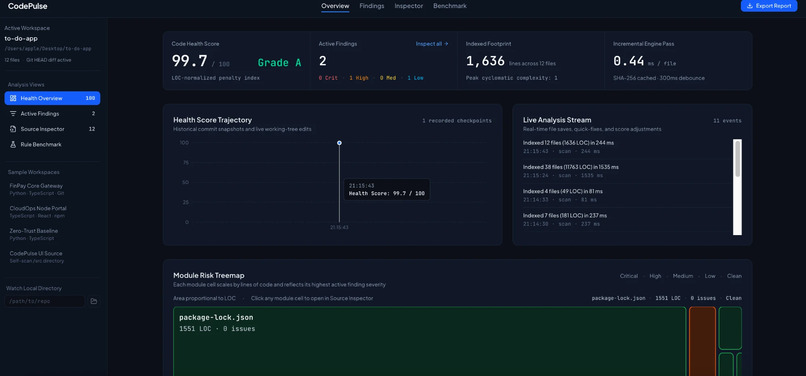This screenshot has height=376, width=806.
Task: Open the orange high-severity treemap cell
Action: (x=702, y=342)
